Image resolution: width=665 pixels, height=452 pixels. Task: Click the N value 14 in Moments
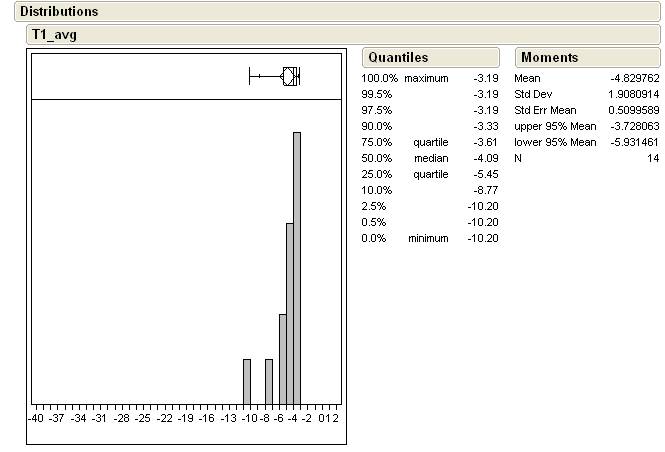(x=653, y=158)
